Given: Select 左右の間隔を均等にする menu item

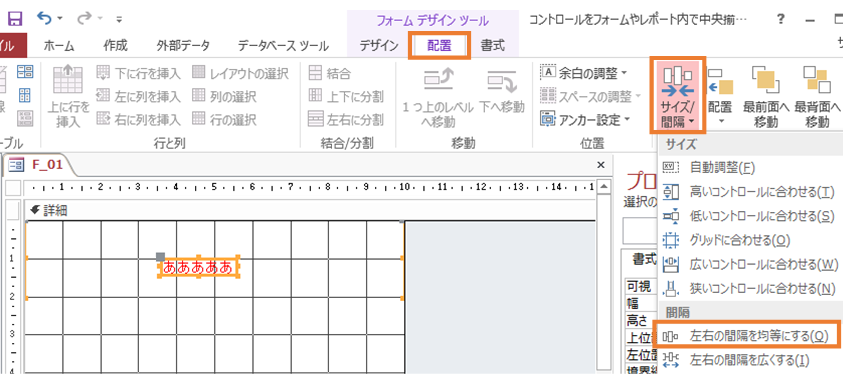Looking at the screenshot, I should [x=745, y=336].
